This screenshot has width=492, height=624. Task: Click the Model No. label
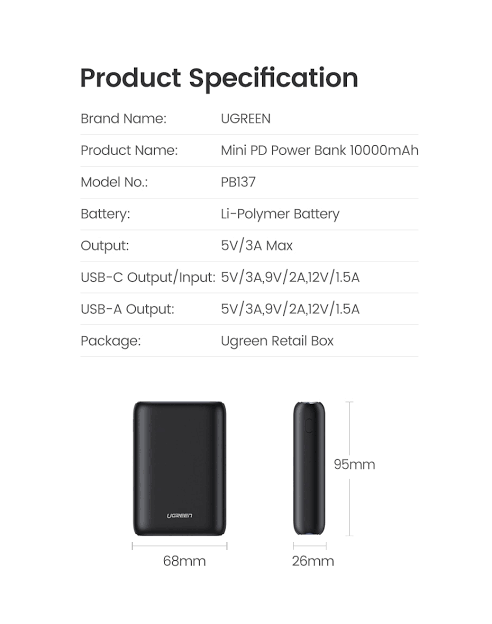[114, 182]
